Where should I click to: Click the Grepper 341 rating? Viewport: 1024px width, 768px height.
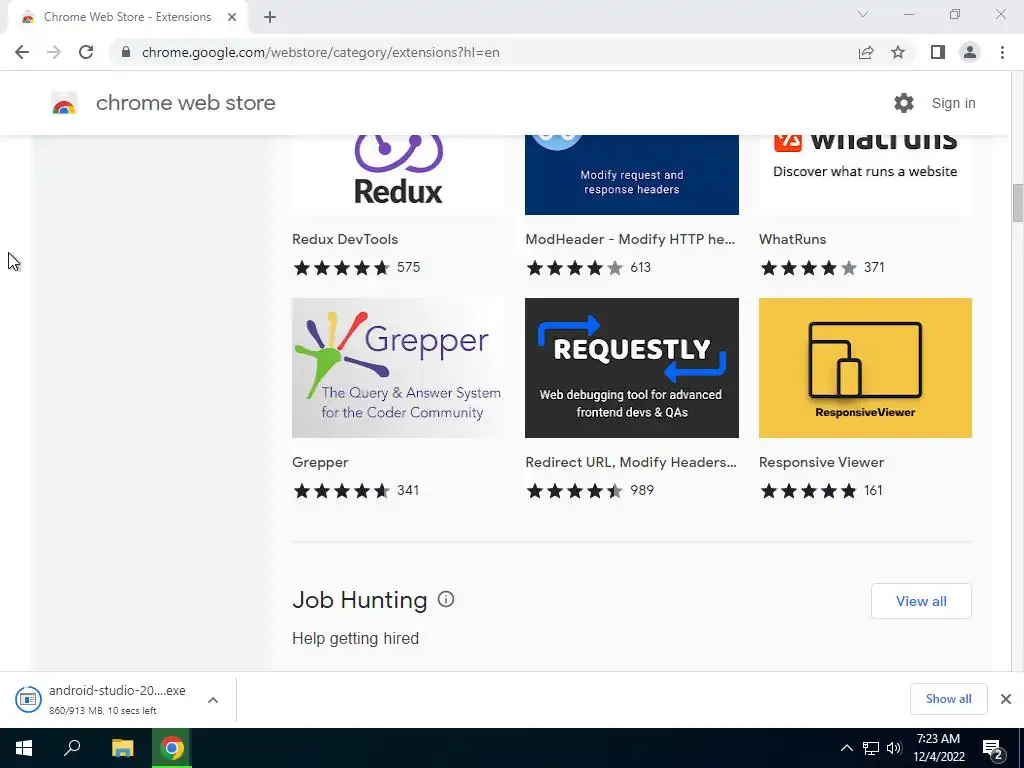(355, 490)
